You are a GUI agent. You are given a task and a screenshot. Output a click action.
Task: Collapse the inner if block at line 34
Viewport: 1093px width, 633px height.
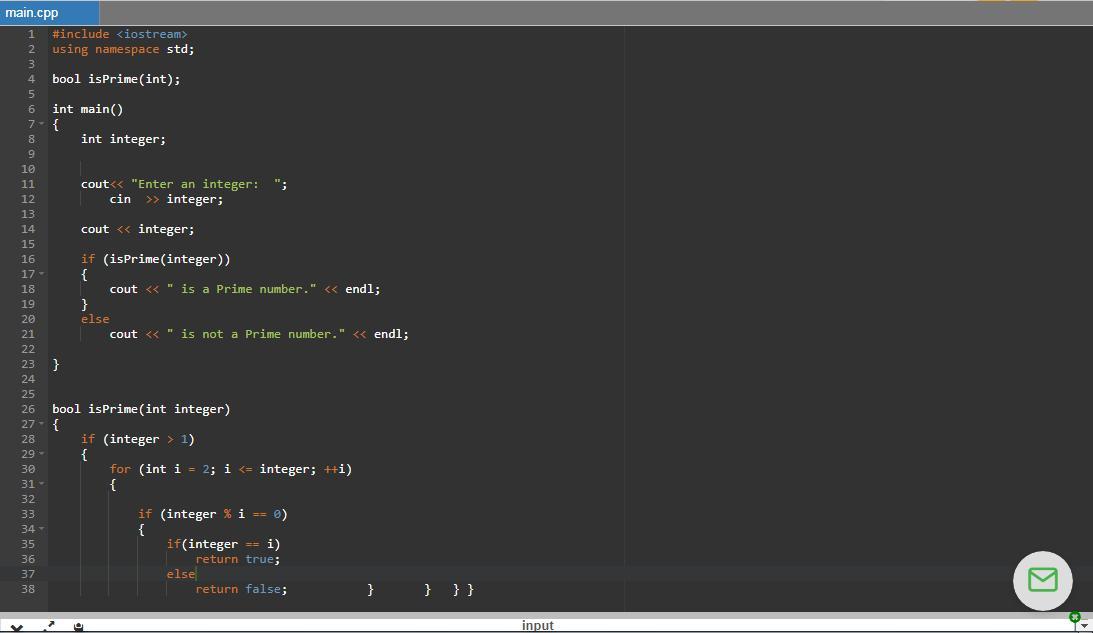point(42,529)
